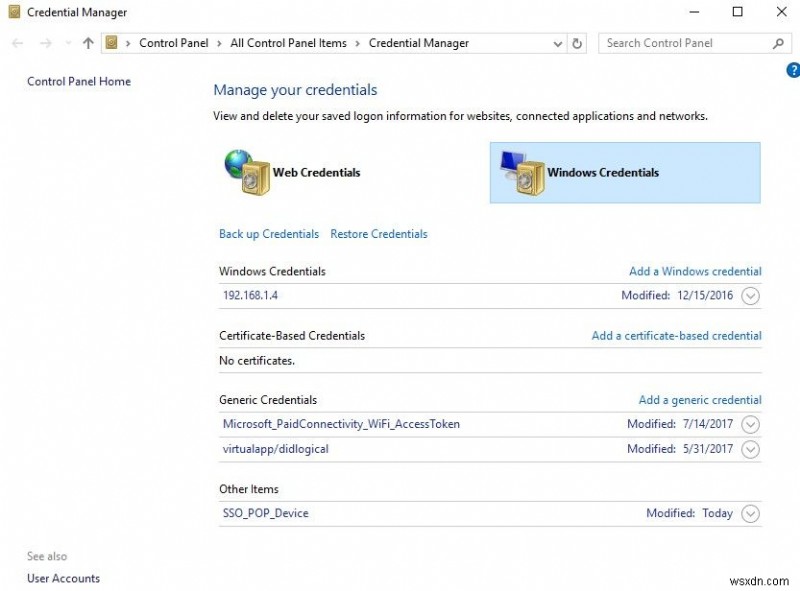Click the back navigation arrow
The width and height of the screenshot is (800, 591).
[x=18, y=43]
